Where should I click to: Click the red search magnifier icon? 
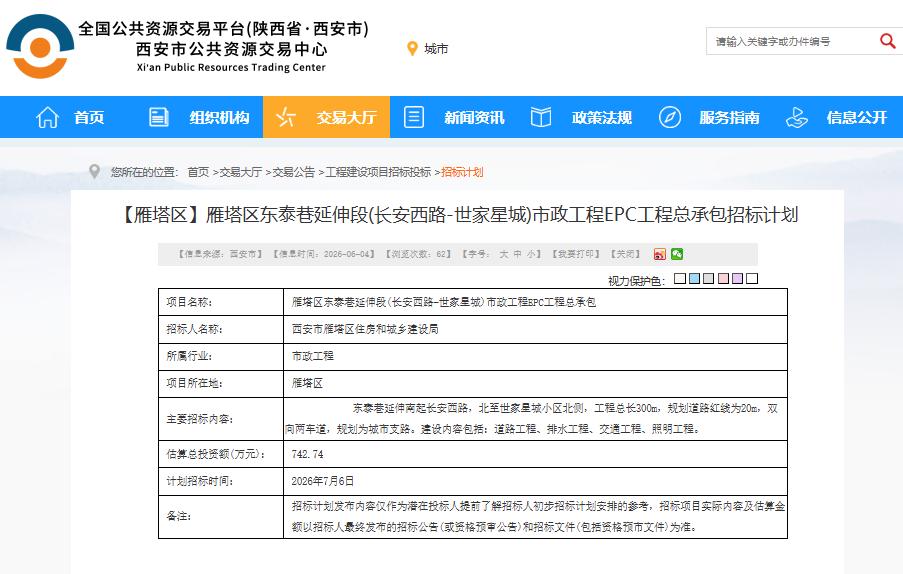(887, 41)
